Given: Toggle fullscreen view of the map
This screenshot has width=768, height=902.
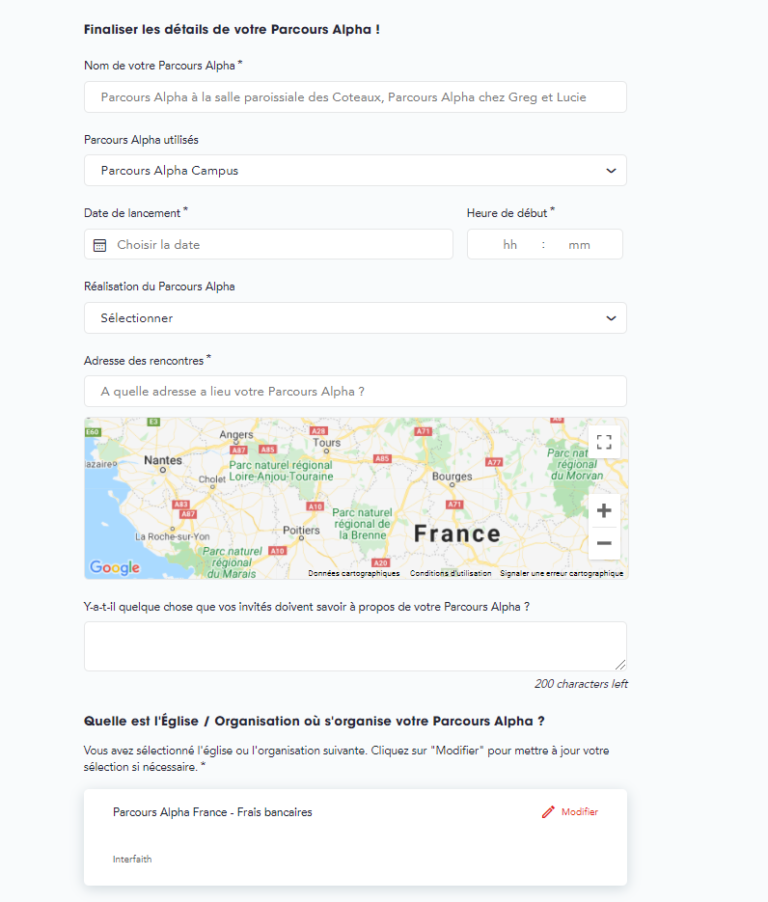Looking at the screenshot, I should (604, 442).
